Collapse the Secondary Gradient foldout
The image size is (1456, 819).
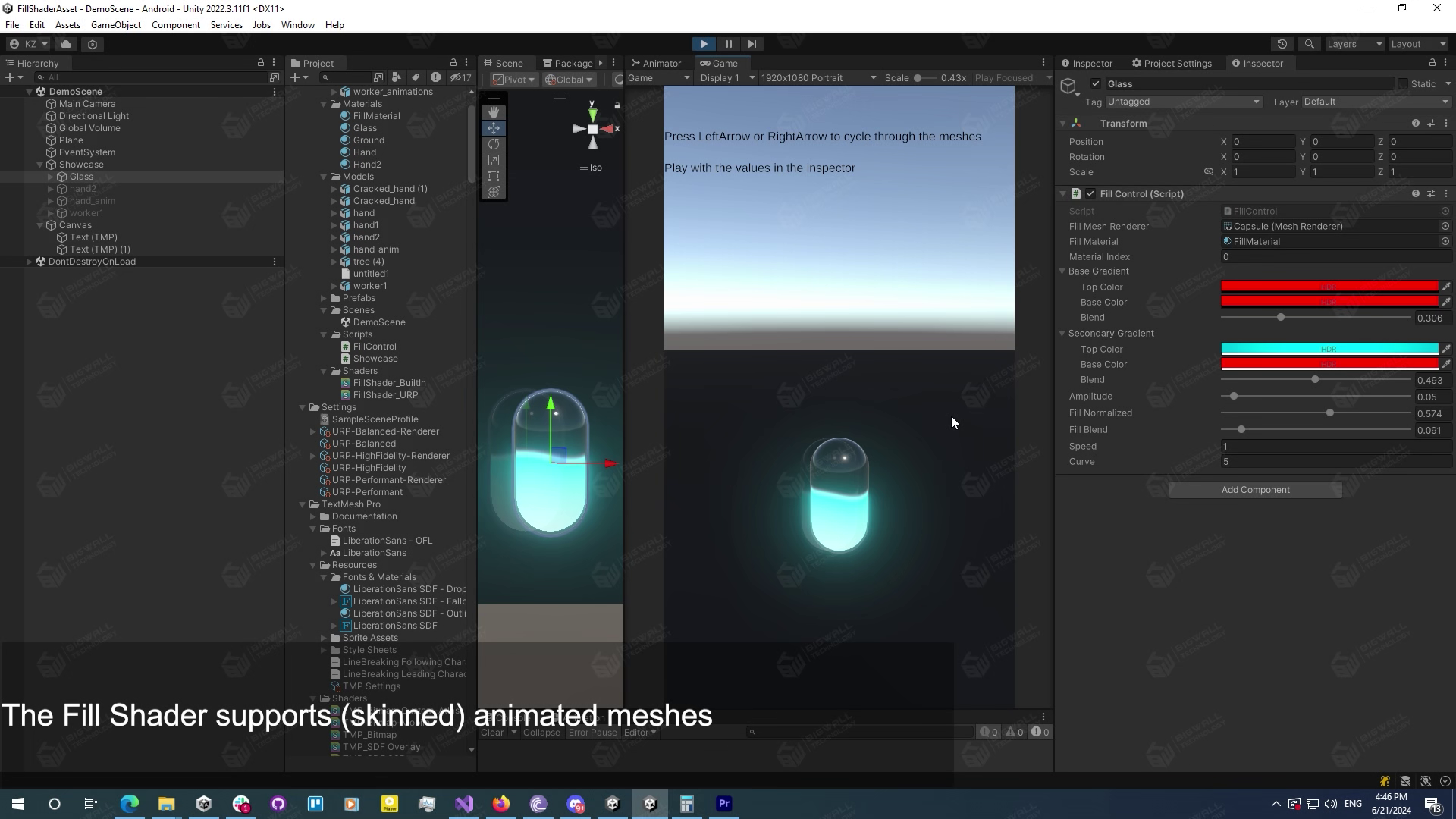(1062, 334)
